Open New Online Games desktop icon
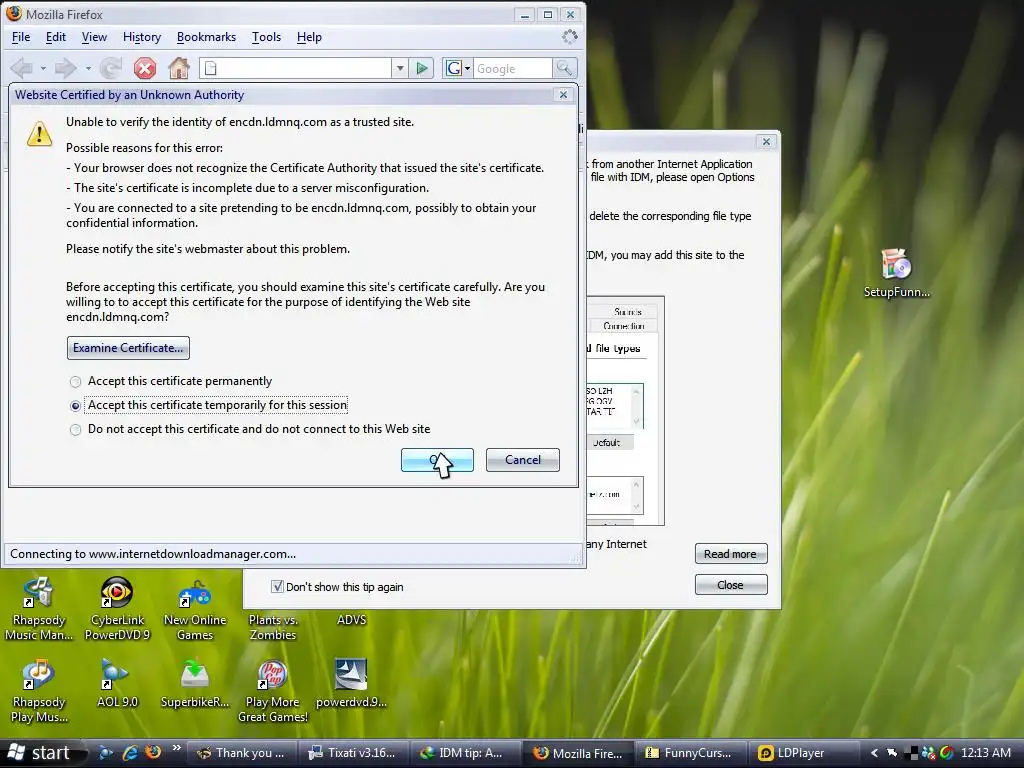The width and height of the screenshot is (1024, 768). (195, 608)
